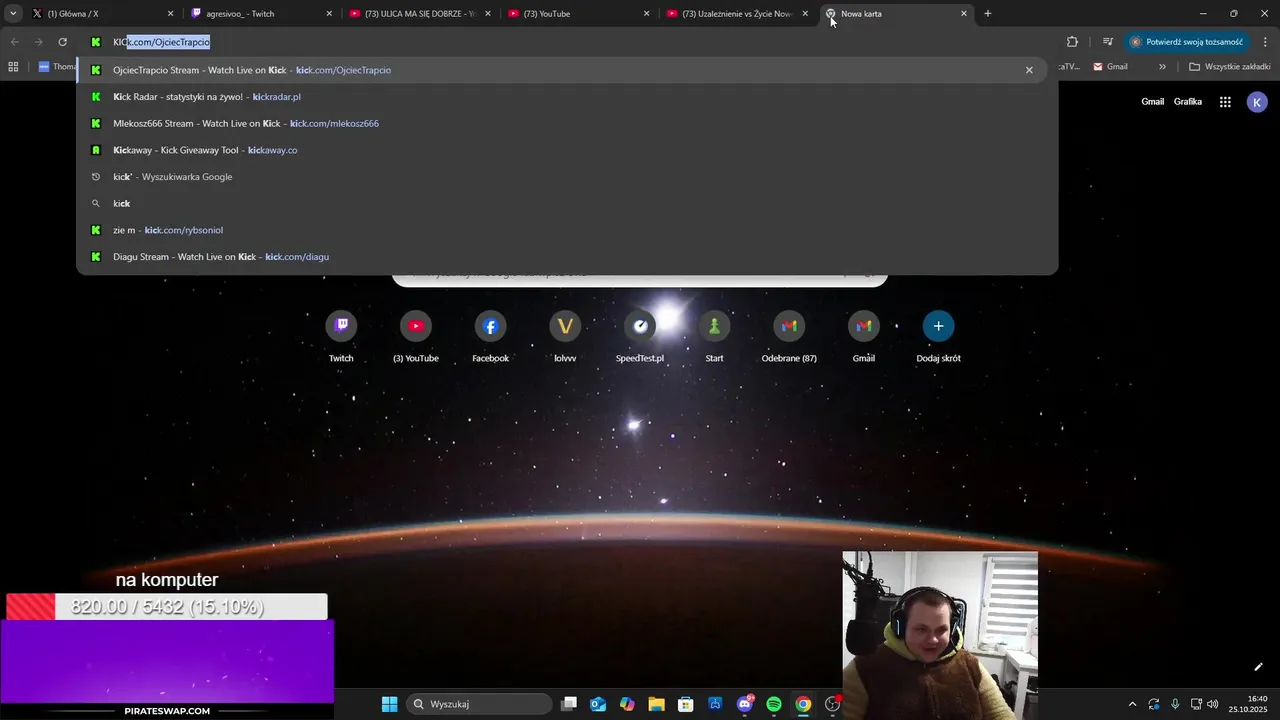Open Discord from the taskbar

click(x=745, y=704)
